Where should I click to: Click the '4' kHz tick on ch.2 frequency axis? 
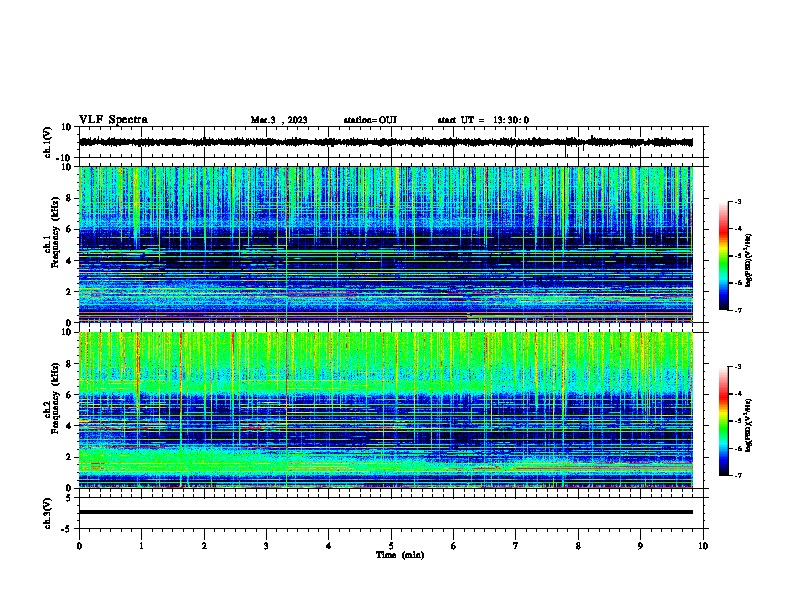[x=69, y=426]
